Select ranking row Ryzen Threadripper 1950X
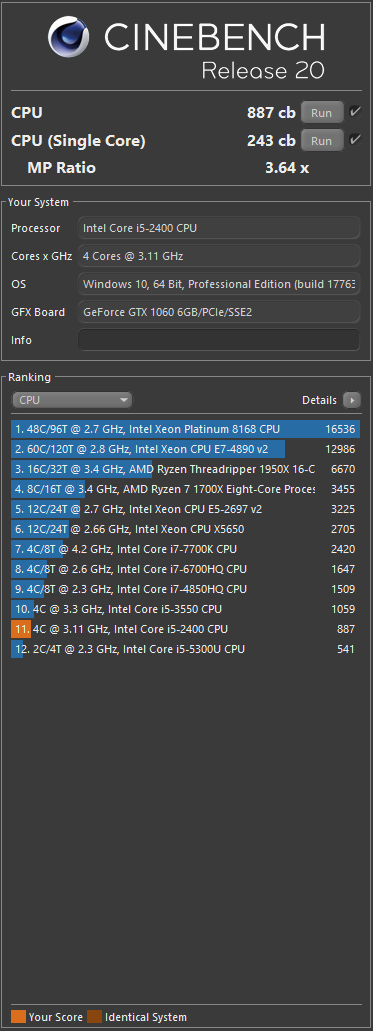The height and width of the screenshot is (1031, 373). pyautogui.click(x=186, y=469)
